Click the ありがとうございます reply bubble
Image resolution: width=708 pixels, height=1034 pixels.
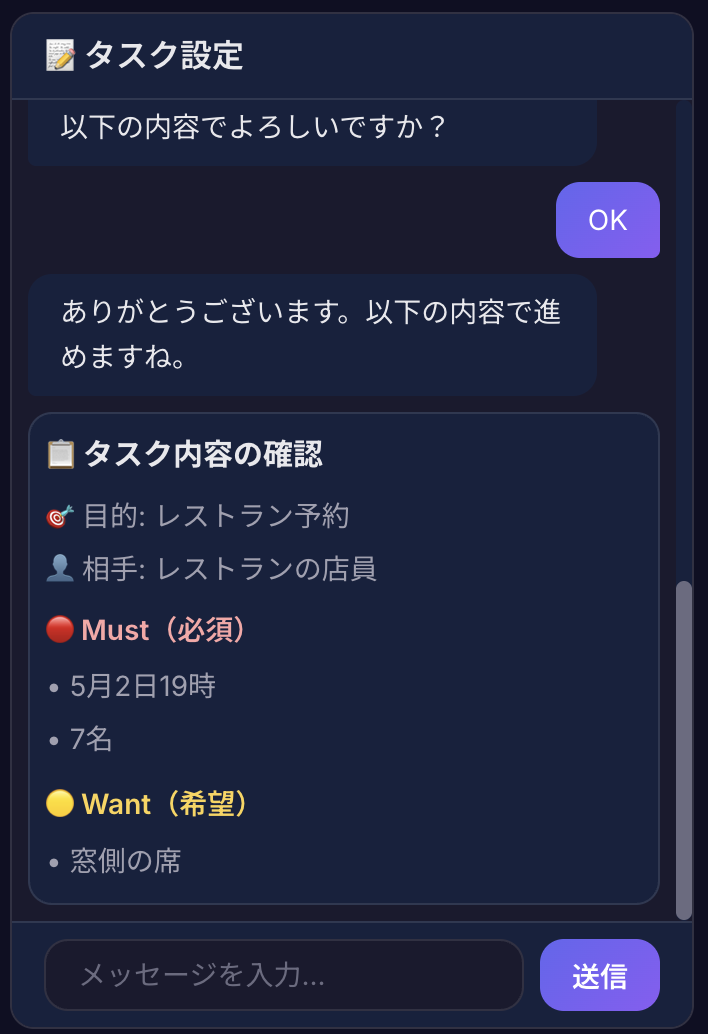click(x=312, y=334)
